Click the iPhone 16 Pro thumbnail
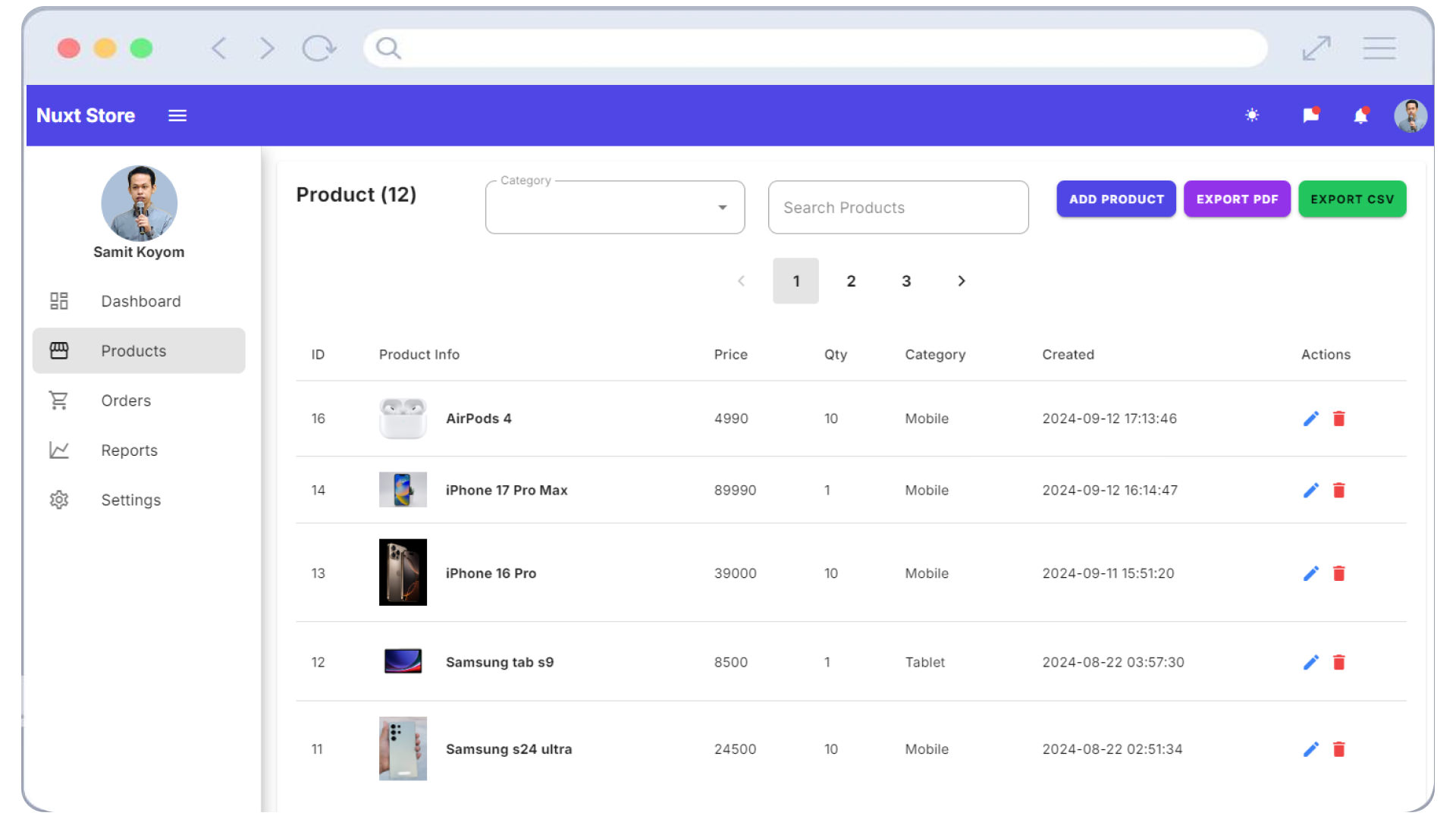Image resolution: width=1456 pixels, height=819 pixels. (x=403, y=573)
